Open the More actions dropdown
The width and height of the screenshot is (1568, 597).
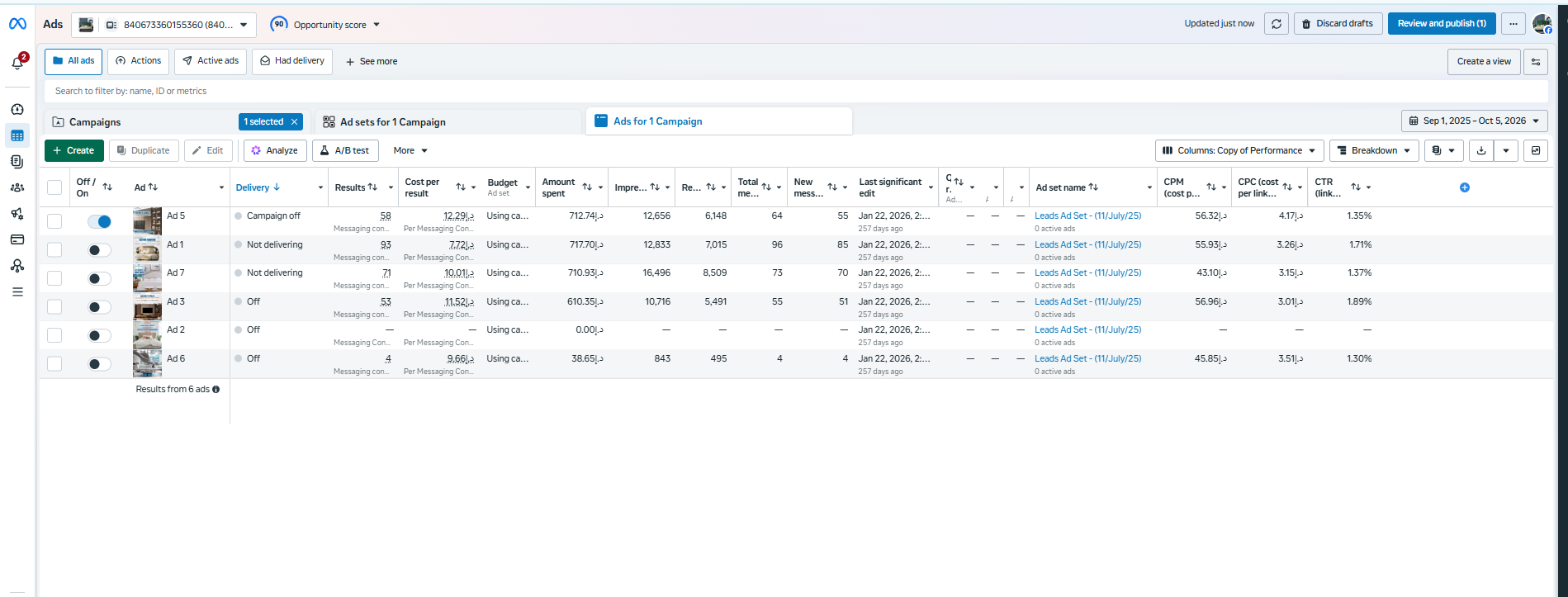pyautogui.click(x=410, y=150)
